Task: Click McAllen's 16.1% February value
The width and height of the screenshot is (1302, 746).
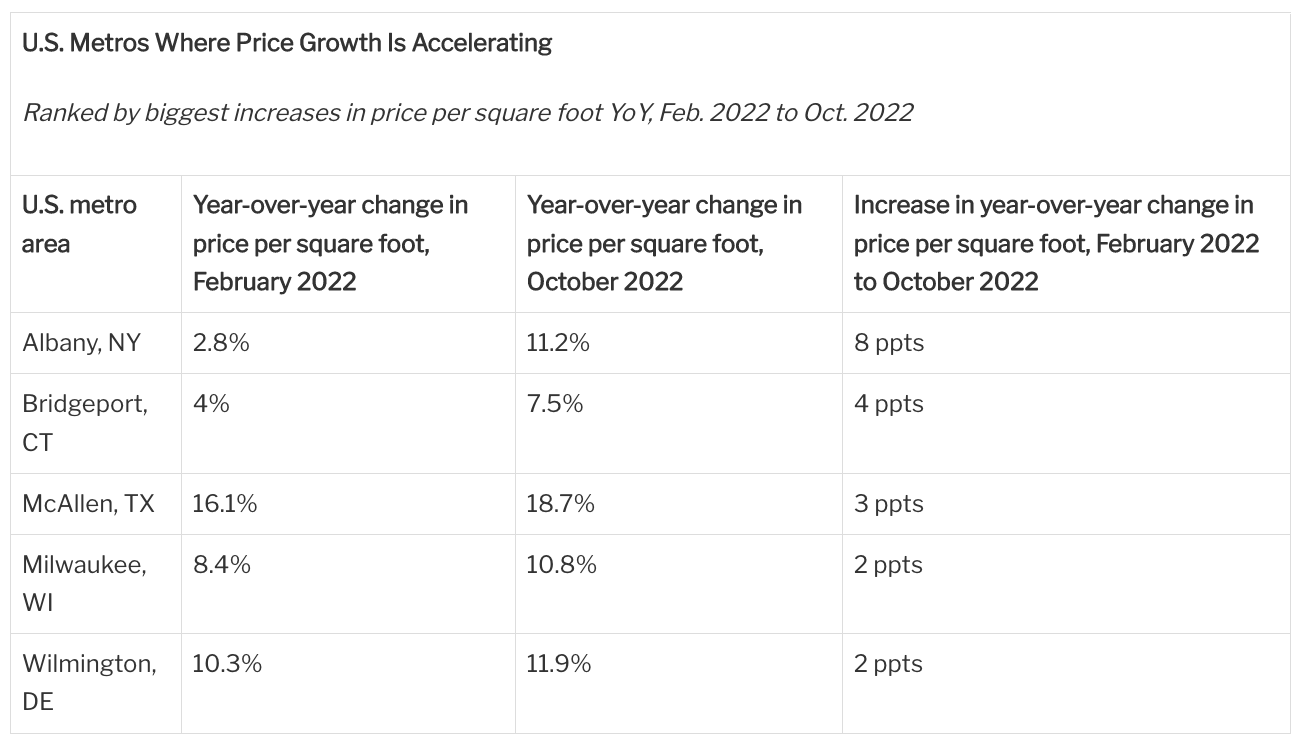Action: pos(225,504)
